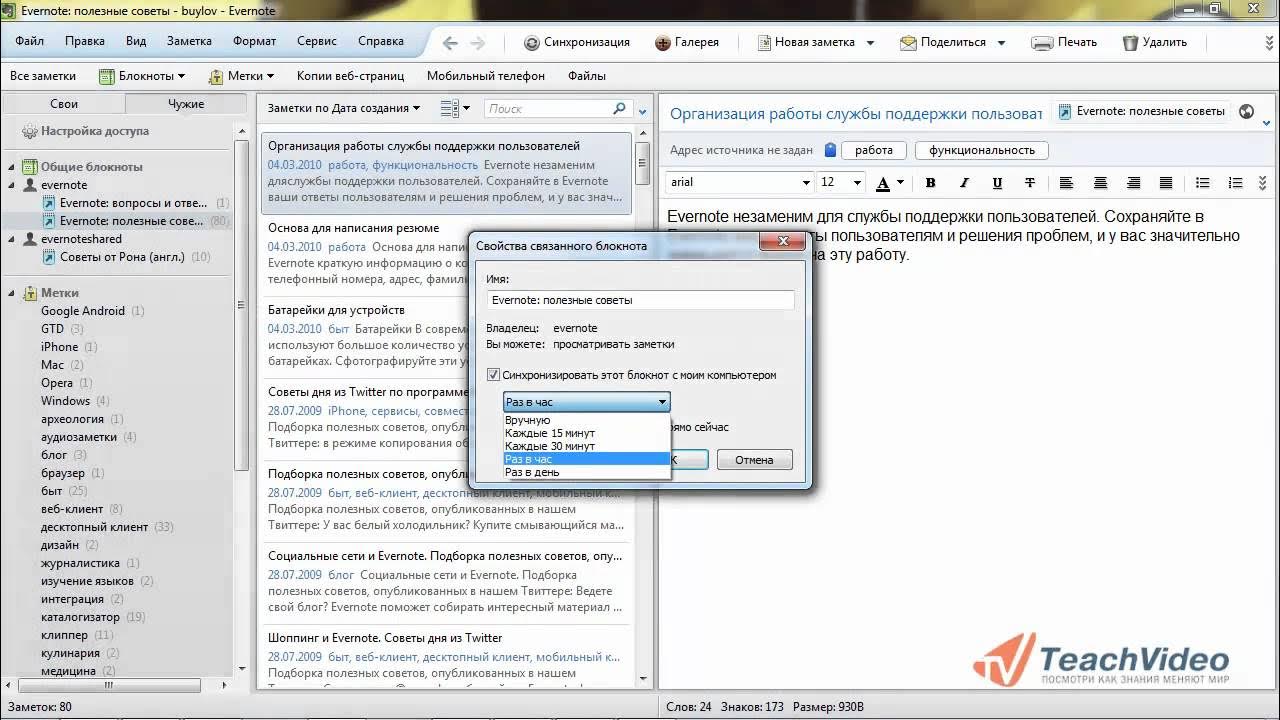Select the Google Android tag
This screenshot has width=1280, height=720.
click(83, 311)
